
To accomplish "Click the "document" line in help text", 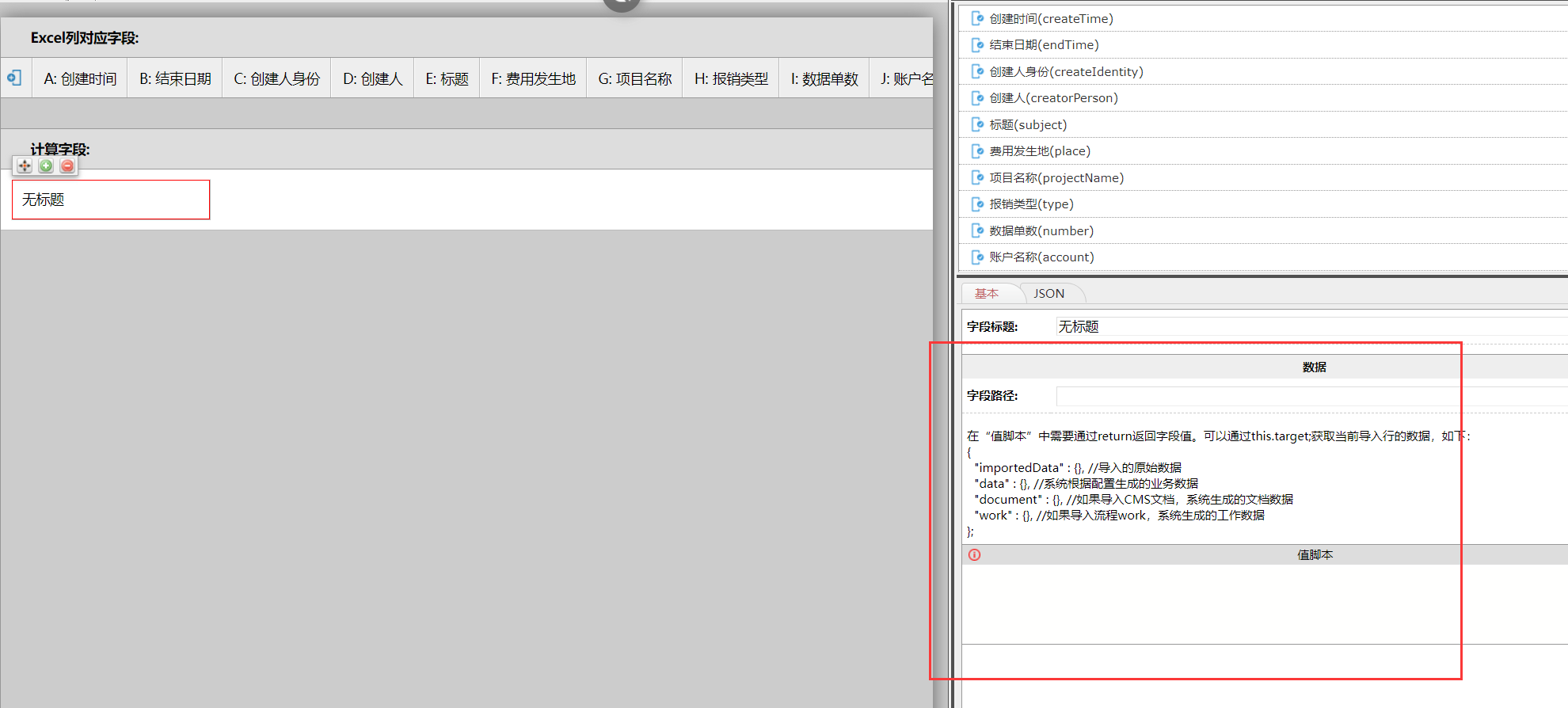I will [x=1134, y=500].
